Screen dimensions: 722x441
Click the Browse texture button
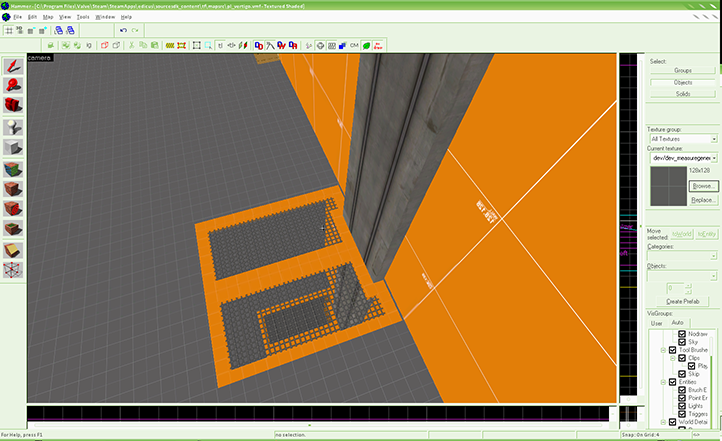(703, 186)
